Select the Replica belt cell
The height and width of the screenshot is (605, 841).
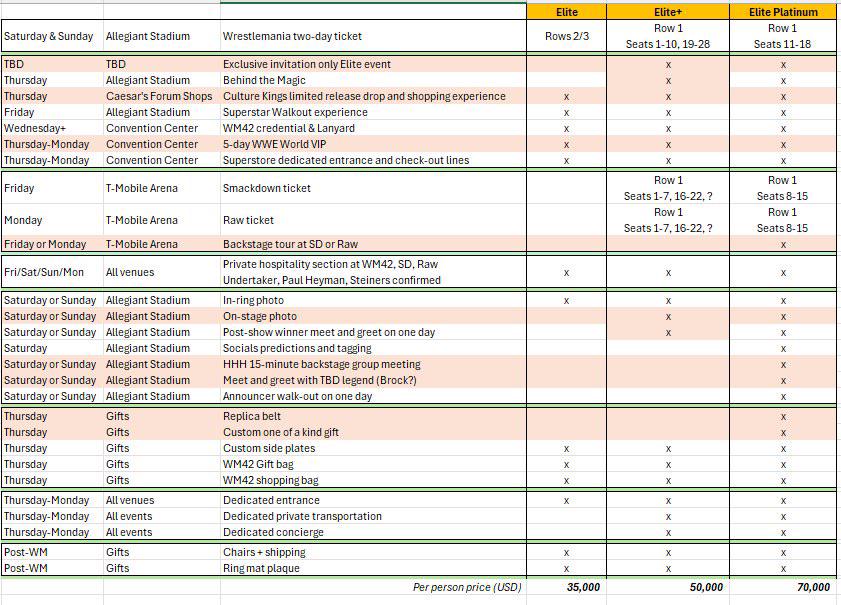[373, 416]
